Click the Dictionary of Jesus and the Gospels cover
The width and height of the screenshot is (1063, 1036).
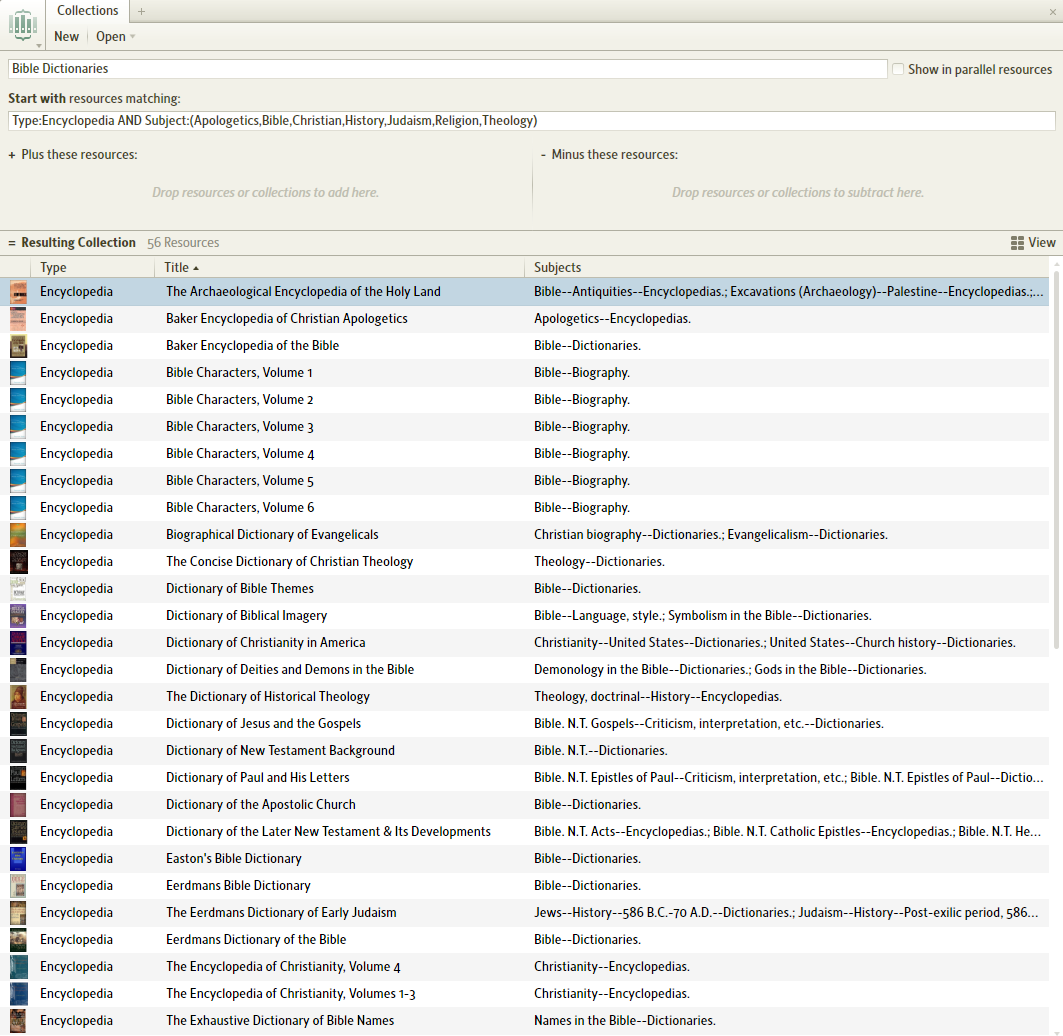click(x=18, y=724)
